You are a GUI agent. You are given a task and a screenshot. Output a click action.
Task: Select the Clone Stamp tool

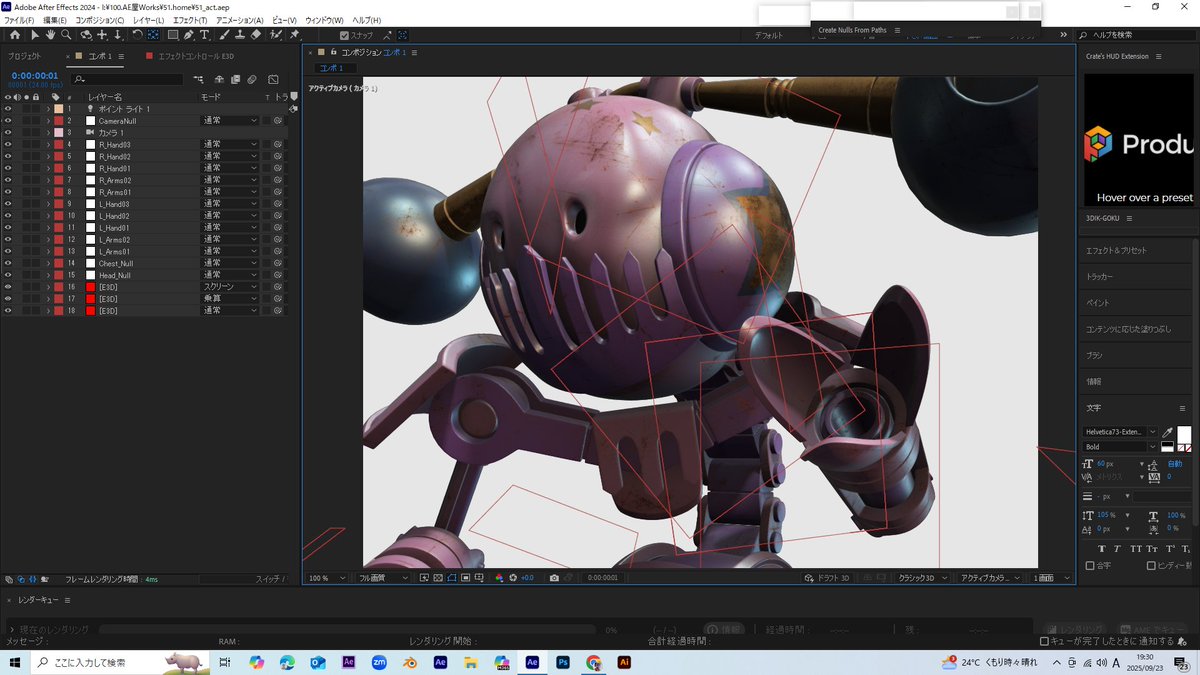pos(240,34)
